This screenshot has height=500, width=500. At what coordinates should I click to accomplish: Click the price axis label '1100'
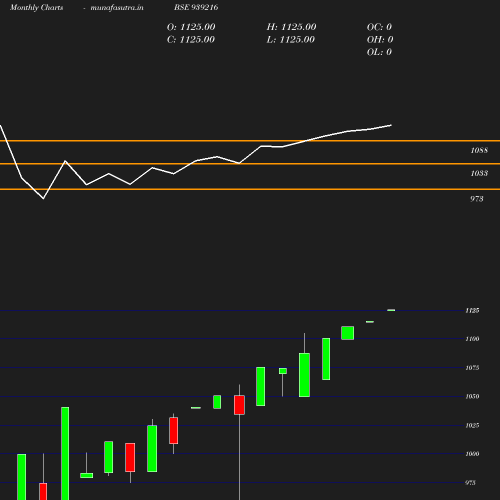click(x=472, y=339)
